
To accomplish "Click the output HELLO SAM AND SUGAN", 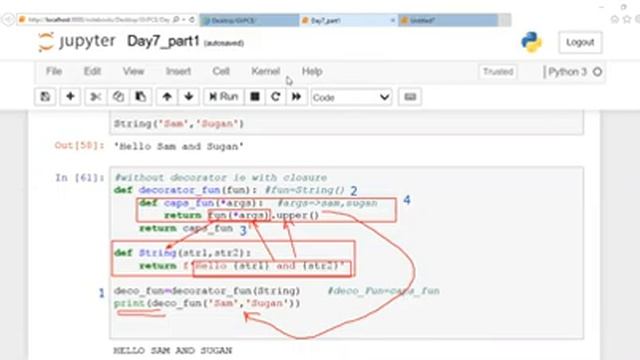I will (173, 351).
